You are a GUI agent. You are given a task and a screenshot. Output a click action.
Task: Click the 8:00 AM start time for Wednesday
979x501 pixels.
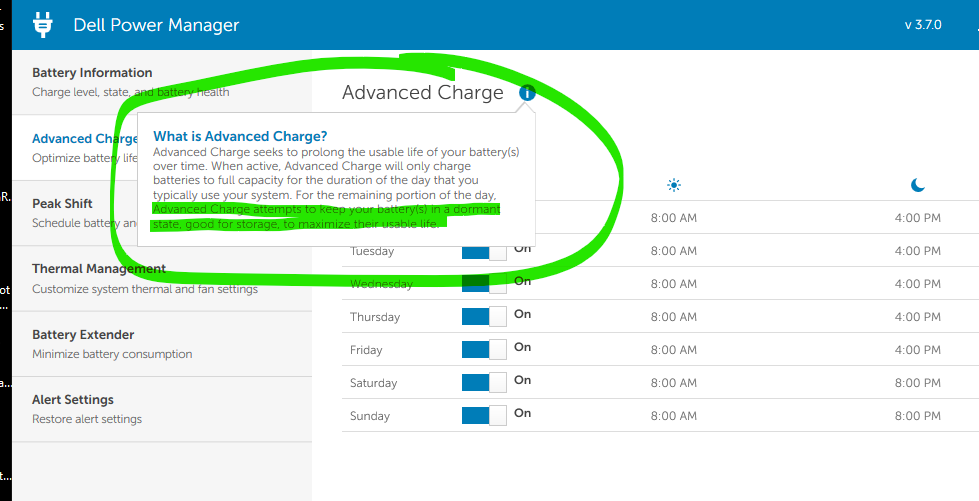click(674, 284)
